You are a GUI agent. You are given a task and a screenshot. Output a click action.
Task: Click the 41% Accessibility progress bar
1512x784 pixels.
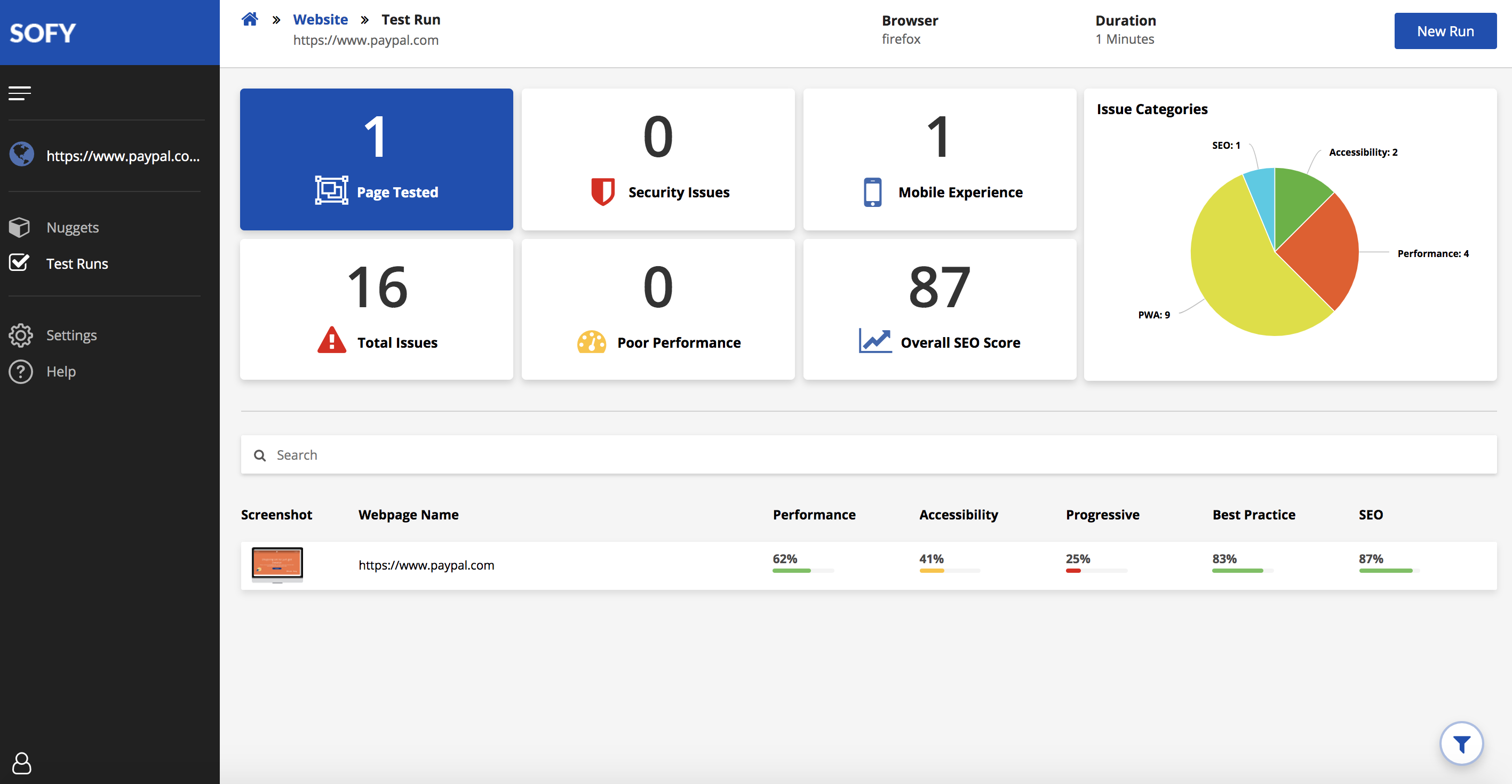coord(950,570)
